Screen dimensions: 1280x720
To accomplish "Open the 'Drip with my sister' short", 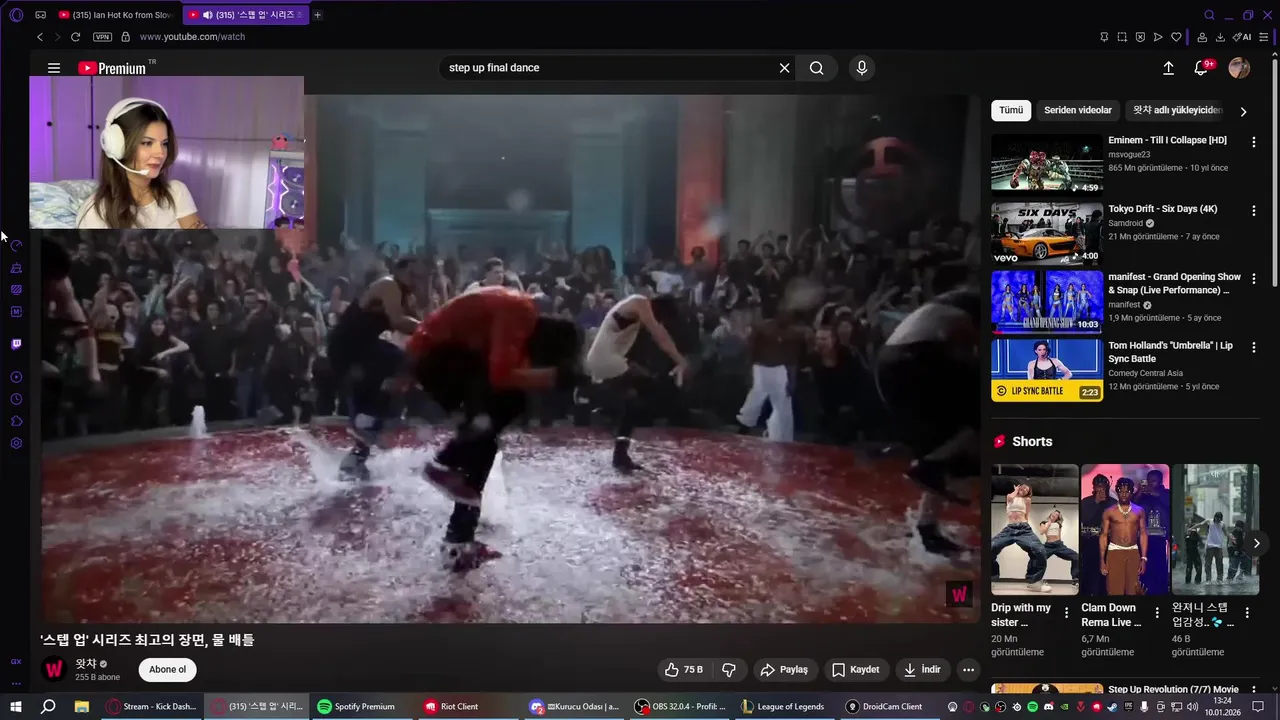I will pos(1035,530).
